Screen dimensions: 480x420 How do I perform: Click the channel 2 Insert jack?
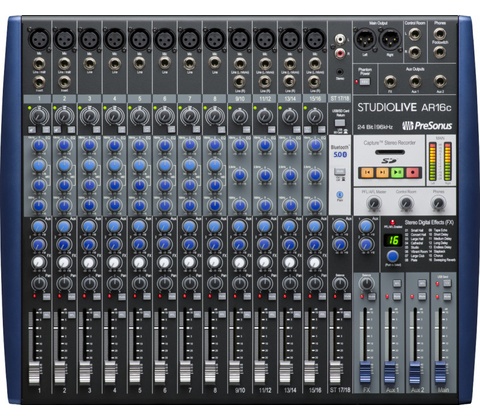pos(64,82)
